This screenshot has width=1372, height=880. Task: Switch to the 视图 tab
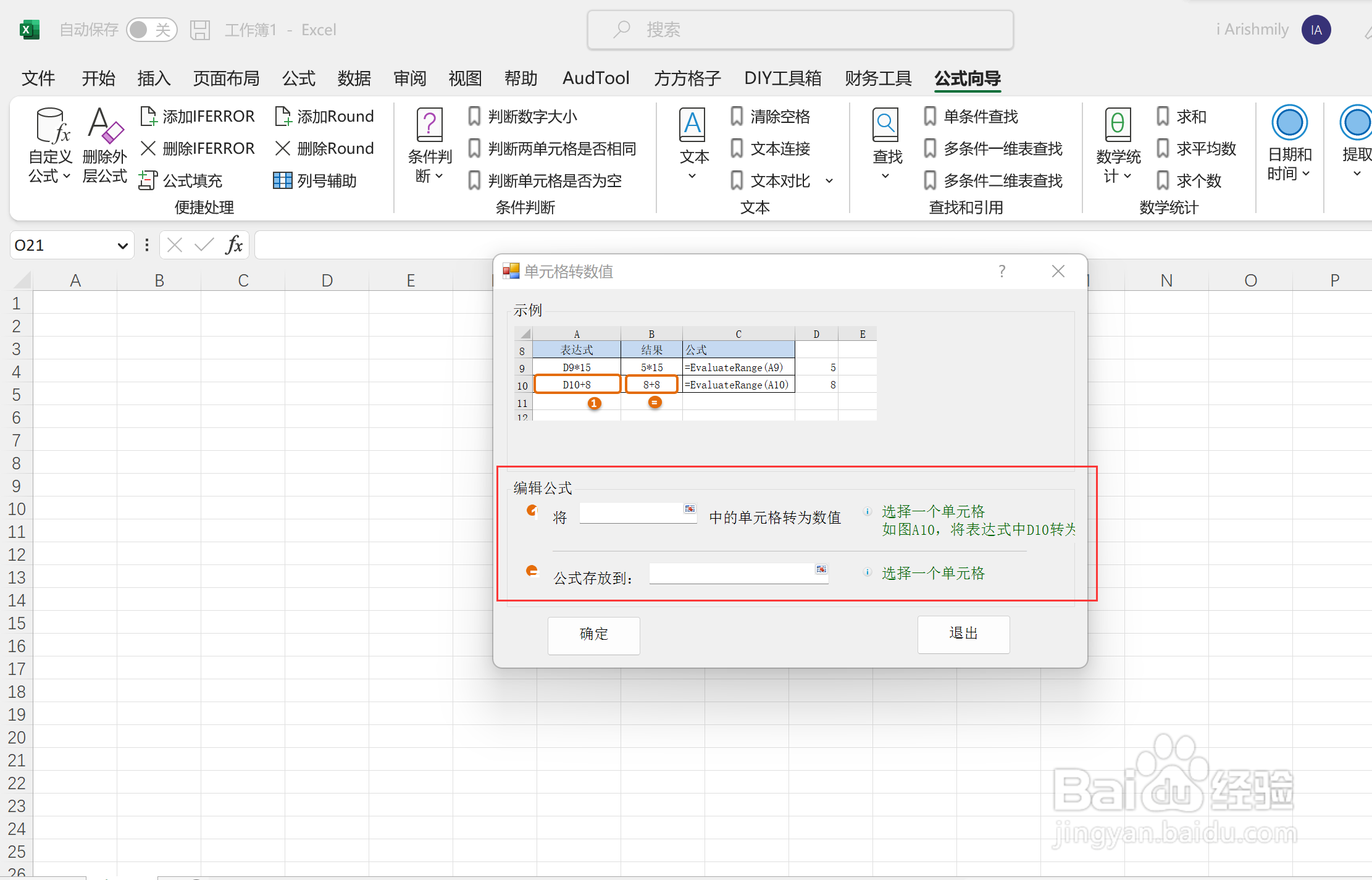point(465,78)
